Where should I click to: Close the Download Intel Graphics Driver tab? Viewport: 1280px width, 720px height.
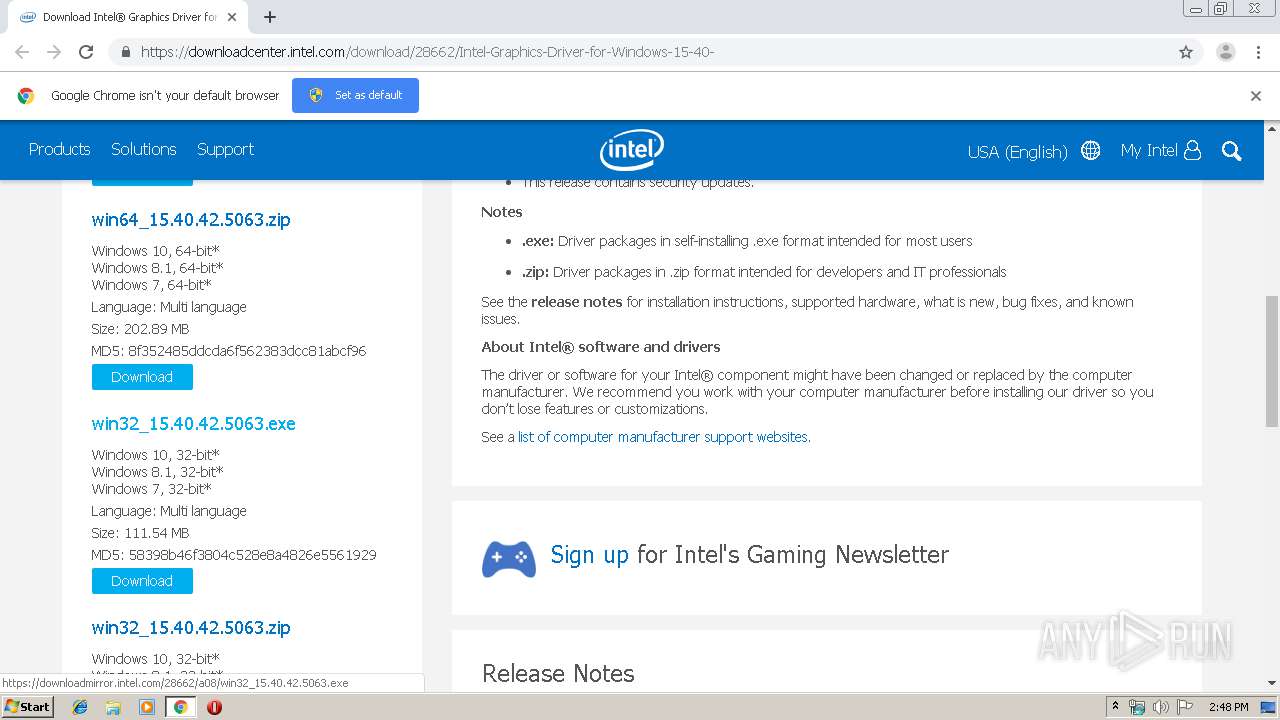tap(232, 17)
